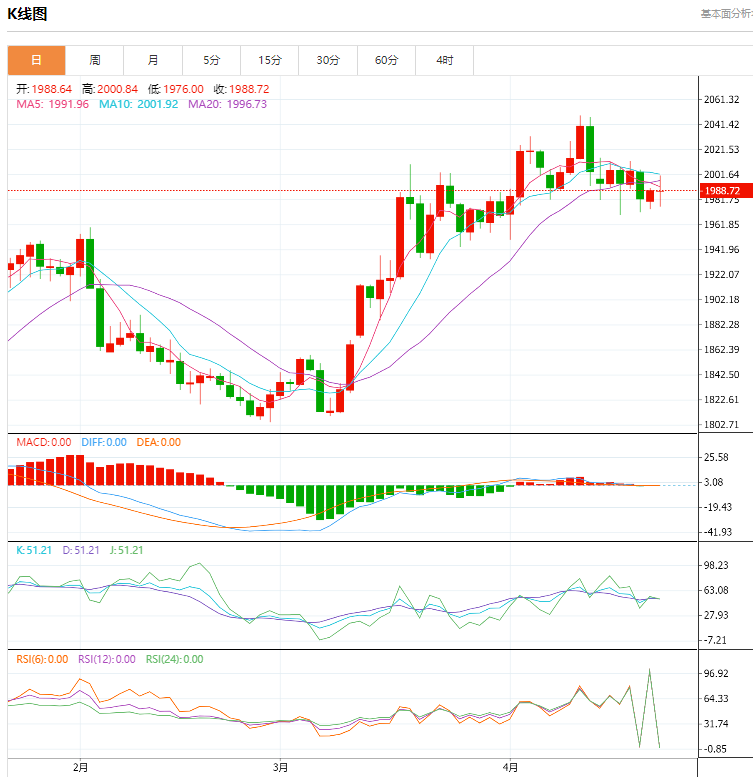Viewport: 753px width, 777px height.
Task: Open the 5分 interval tab
Action: coord(212,60)
